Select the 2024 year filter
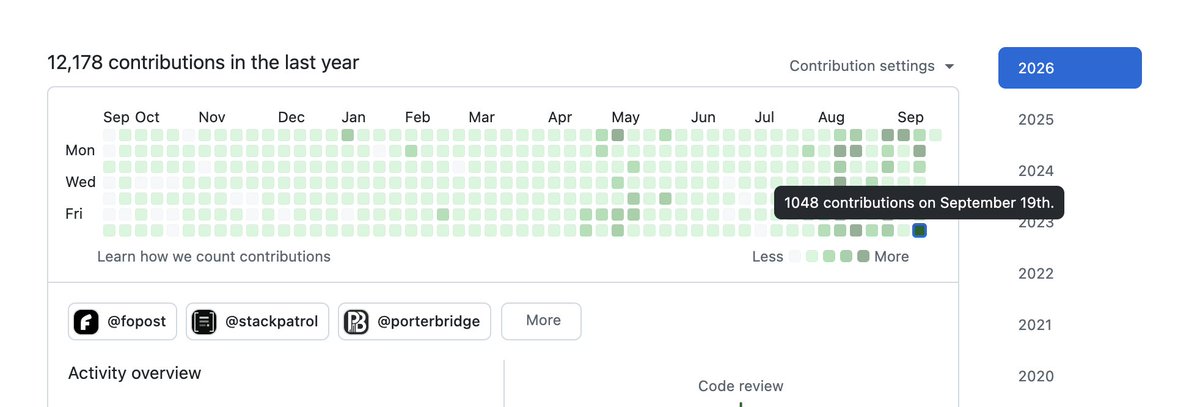This screenshot has width=1200, height=407. coord(1036,171)
